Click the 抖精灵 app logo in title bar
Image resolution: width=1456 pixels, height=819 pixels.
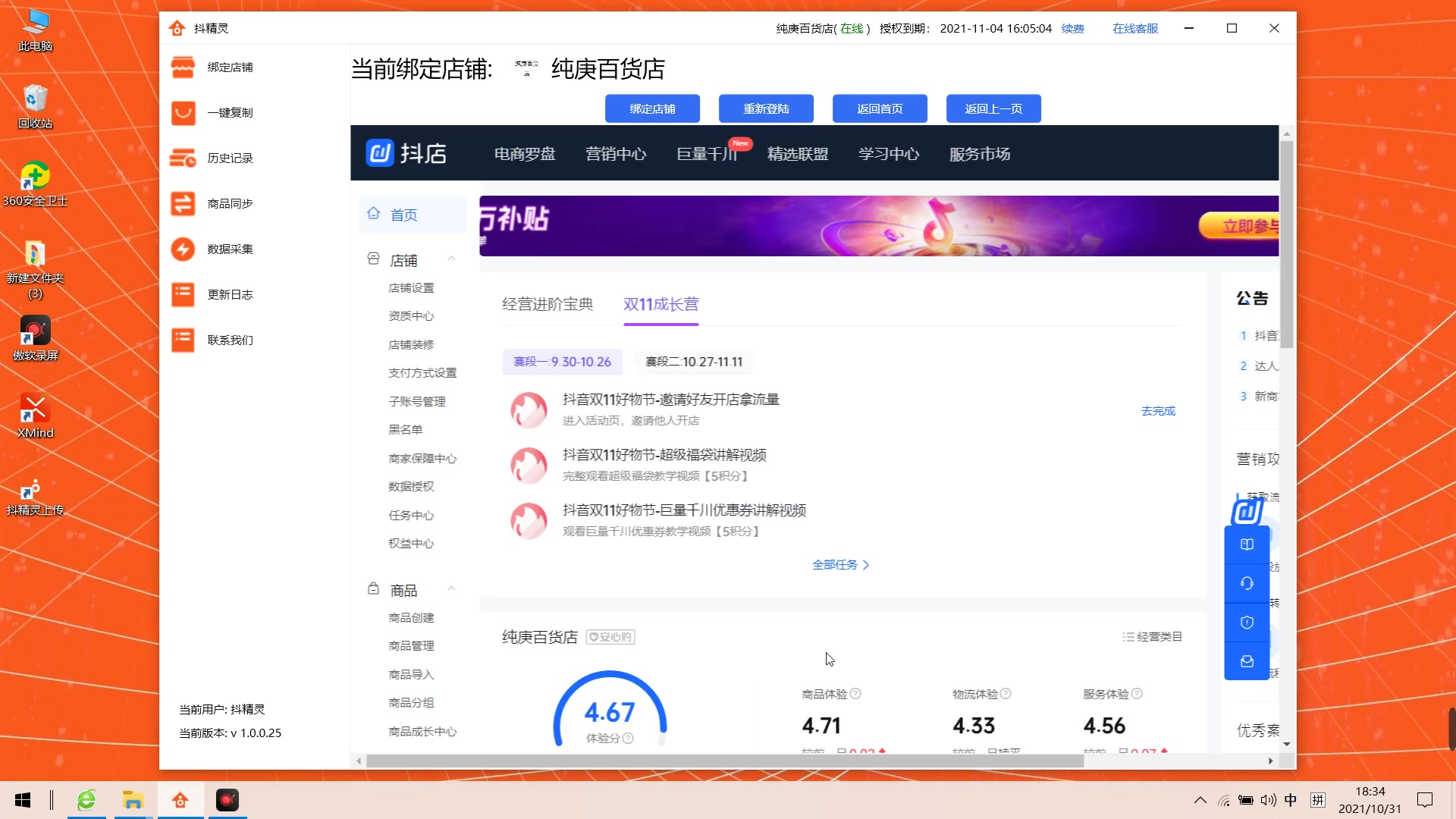pyautogui.click(x=177, y=28)
